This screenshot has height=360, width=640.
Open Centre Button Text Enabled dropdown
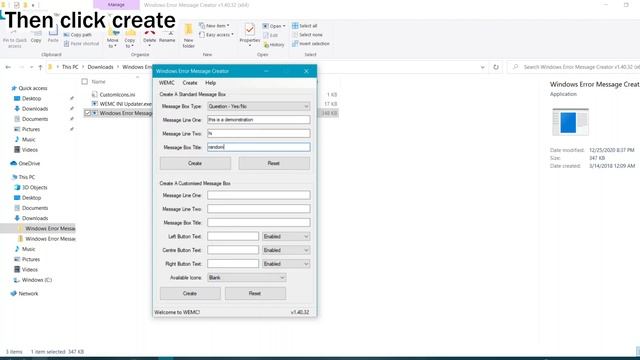coord(286,250)
